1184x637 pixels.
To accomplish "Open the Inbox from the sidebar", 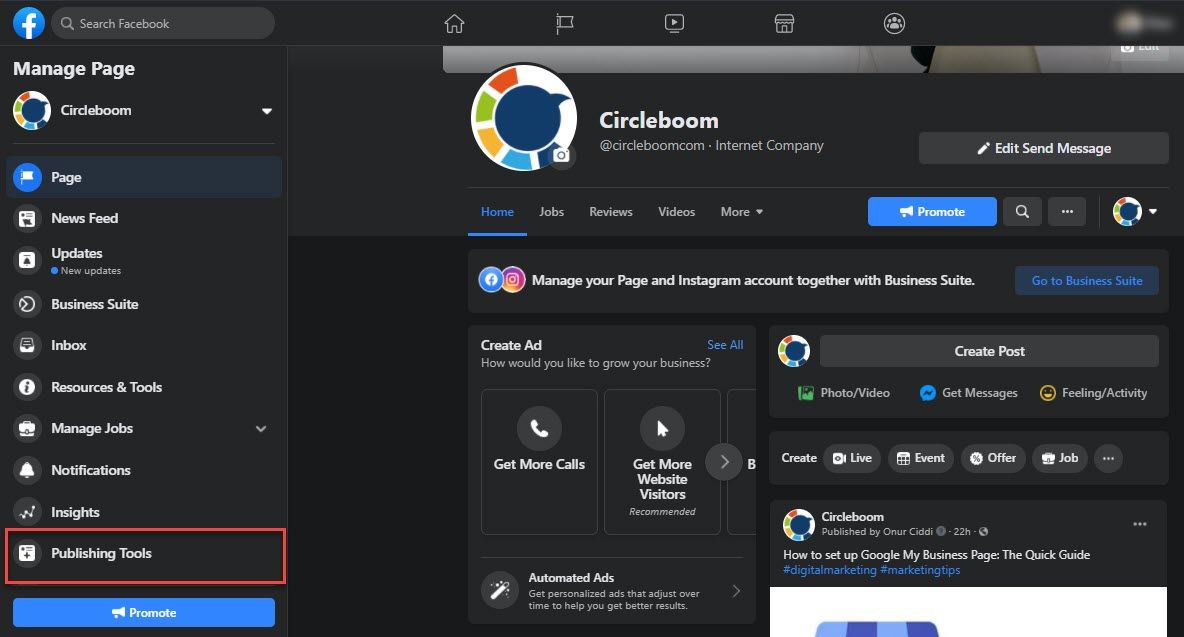I will click(67, 345).
